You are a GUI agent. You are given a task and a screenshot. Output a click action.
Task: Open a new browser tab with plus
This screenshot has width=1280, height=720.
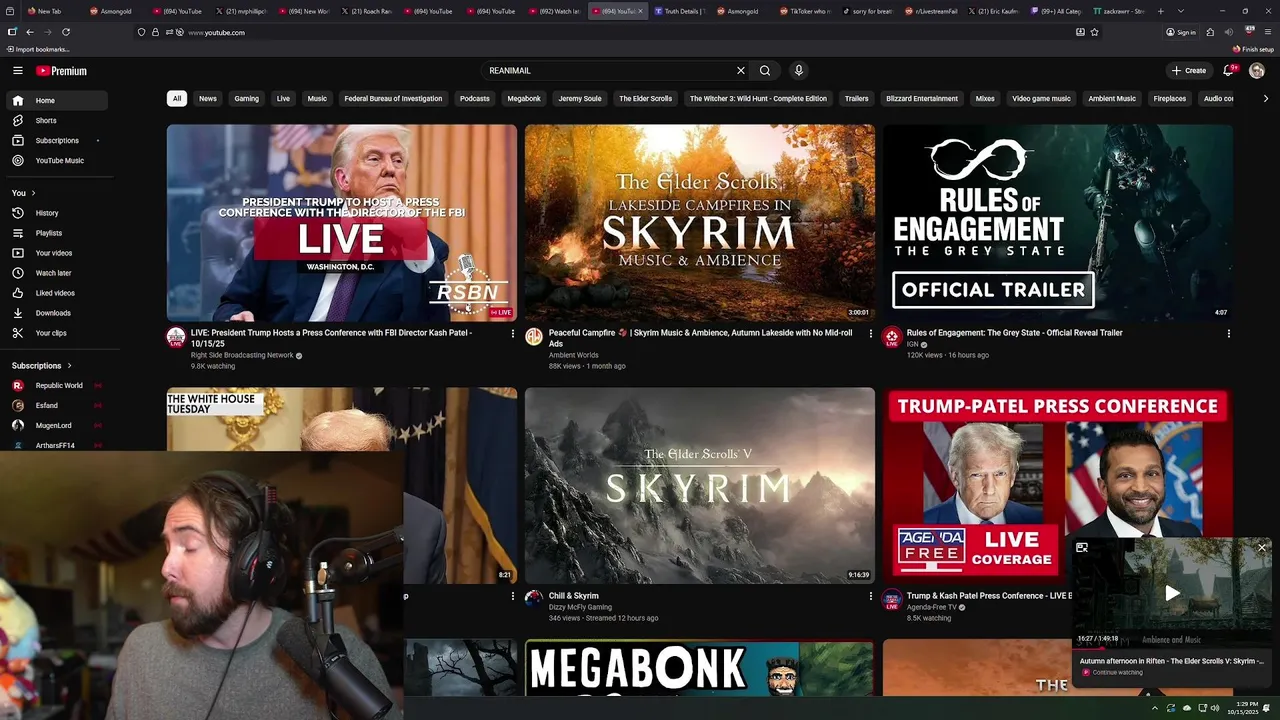tap(1160, 11)
